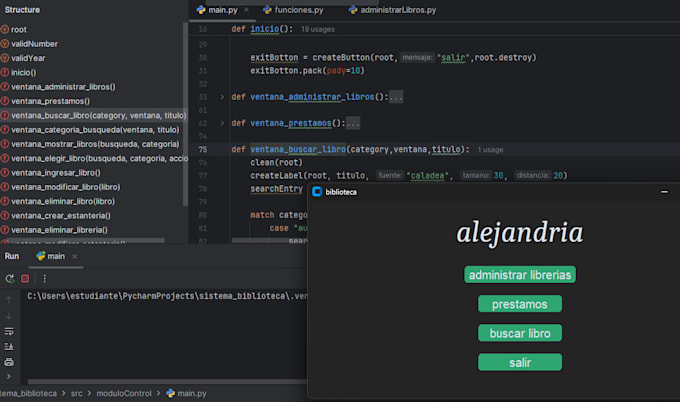Click the biblioteca window title icon
Viewport: 680px width, 402px height.
[x=317, y=192]
